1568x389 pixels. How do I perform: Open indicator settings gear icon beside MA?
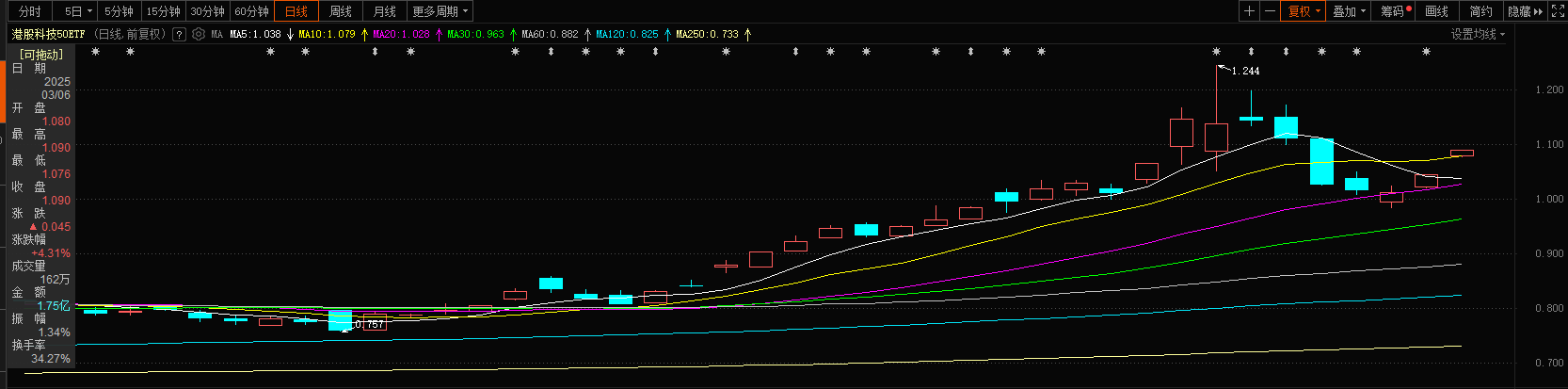click(x=199, y=34)
